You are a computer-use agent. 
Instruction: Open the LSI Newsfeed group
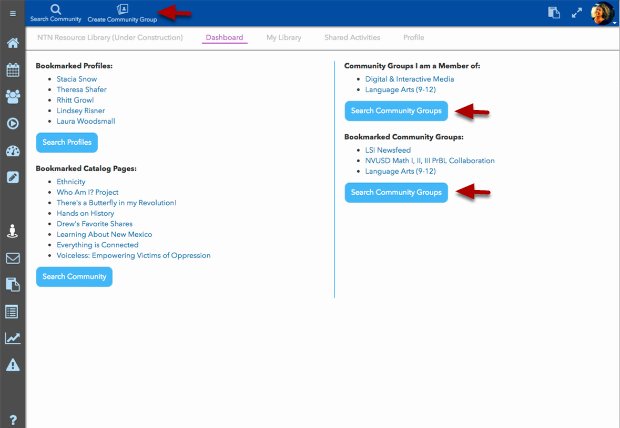tap(388, 150)
